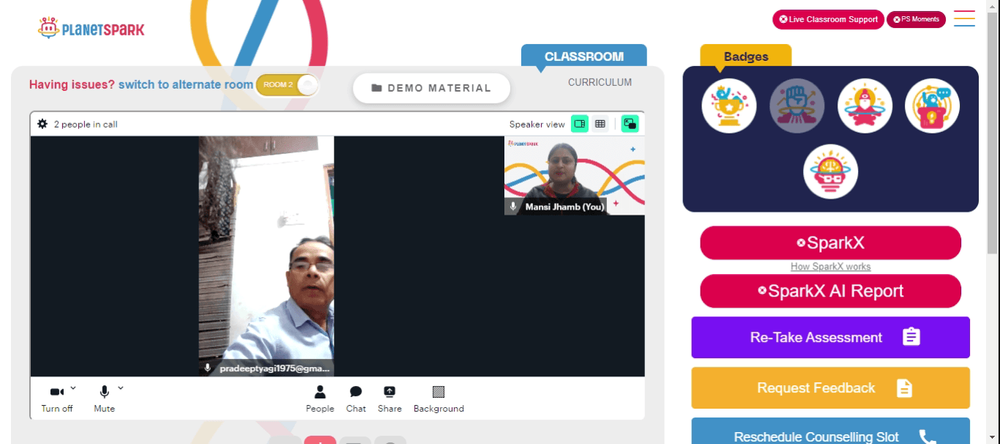This screenshot has height=444, width=1000.
Task: Click the microphone icon on Mansi Jhamb tile
Action: coord(513,207)
